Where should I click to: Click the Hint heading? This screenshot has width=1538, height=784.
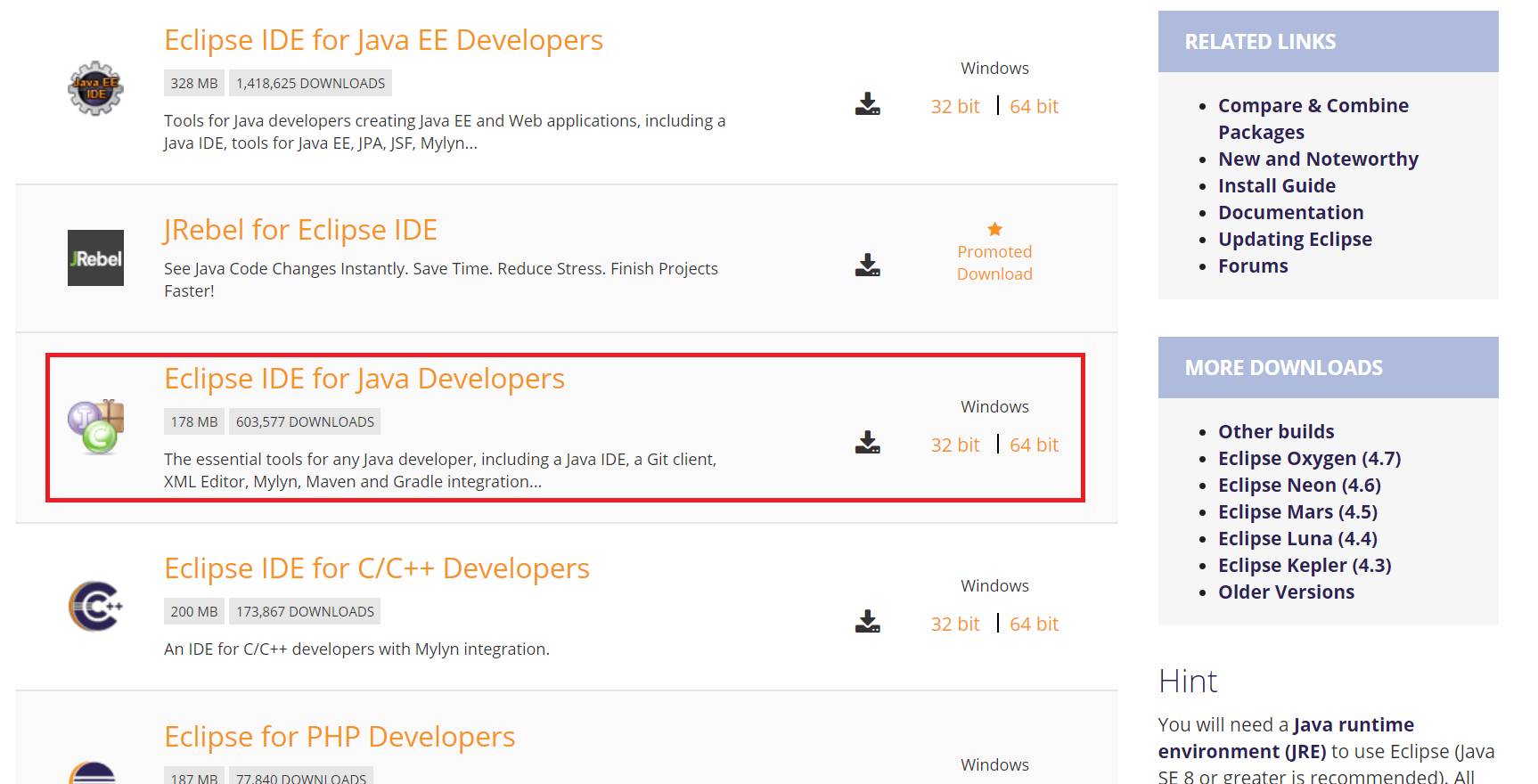pyautogui.click(x=1188, y=682)
